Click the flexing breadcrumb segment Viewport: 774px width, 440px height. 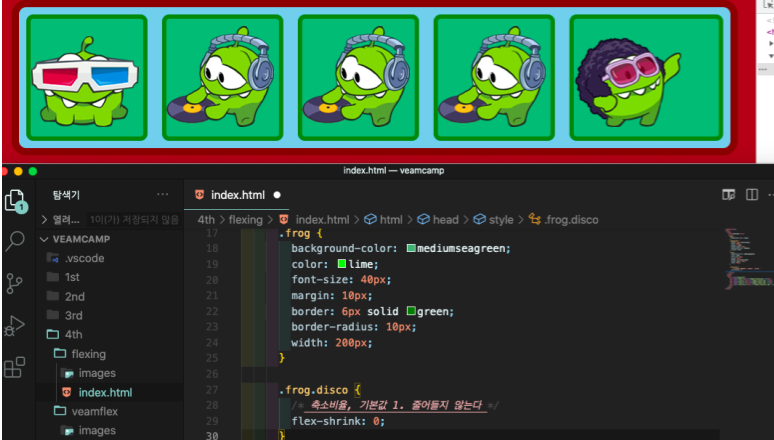[x=245, y=220]
